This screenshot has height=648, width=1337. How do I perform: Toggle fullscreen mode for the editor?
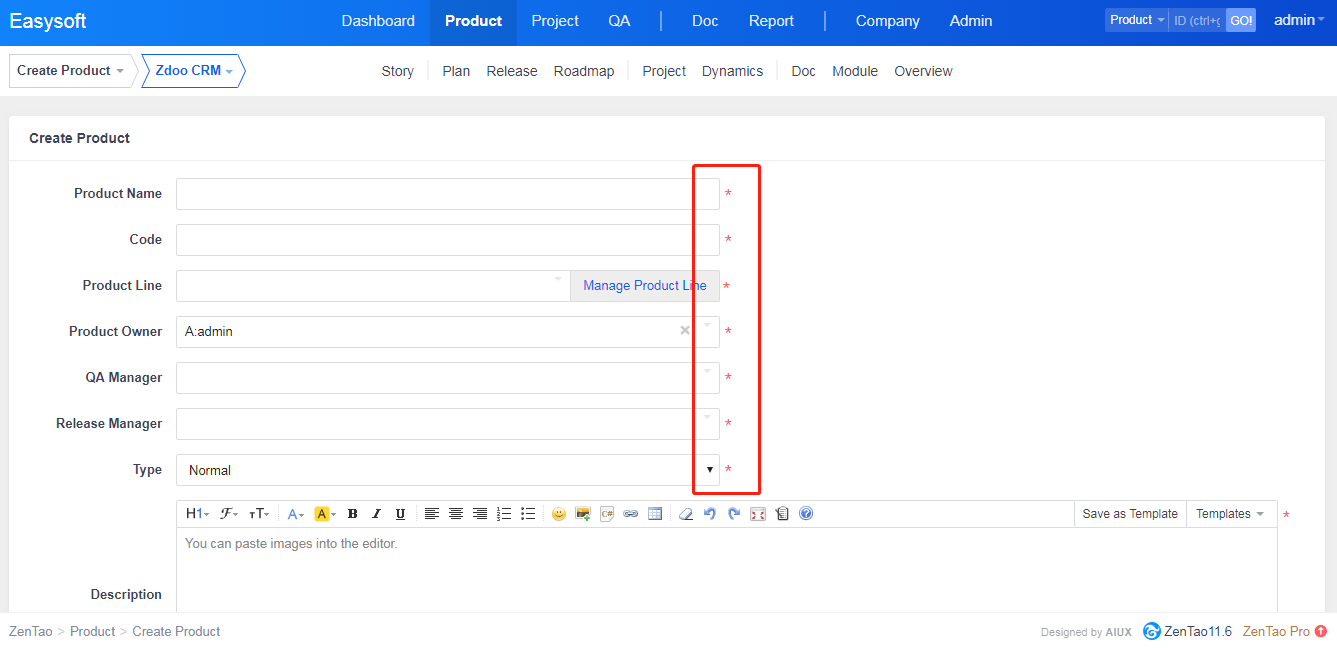pyautogui.click(x=758, y=514)
